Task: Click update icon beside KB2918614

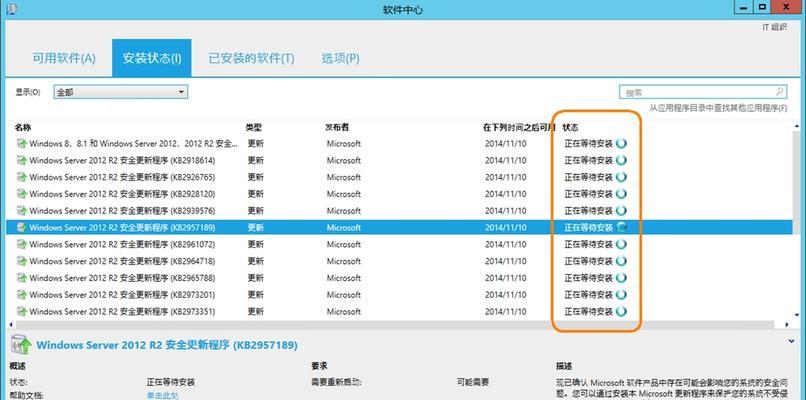Action: point(22,160)
